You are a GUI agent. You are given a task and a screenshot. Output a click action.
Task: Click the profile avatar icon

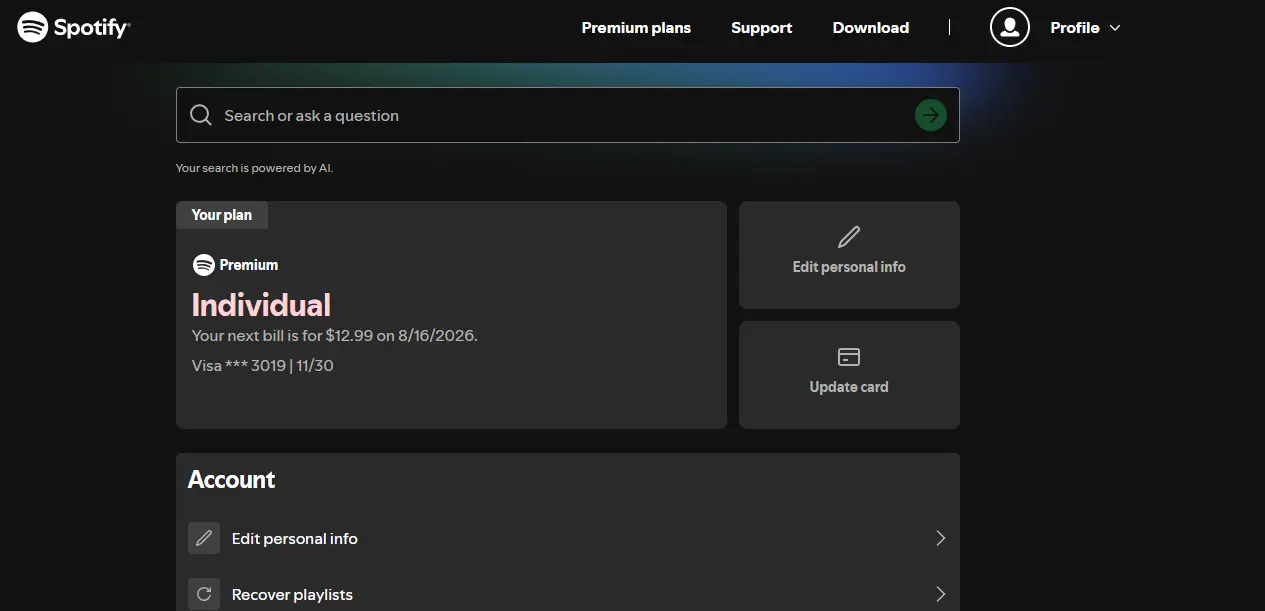click(1010, 27)
